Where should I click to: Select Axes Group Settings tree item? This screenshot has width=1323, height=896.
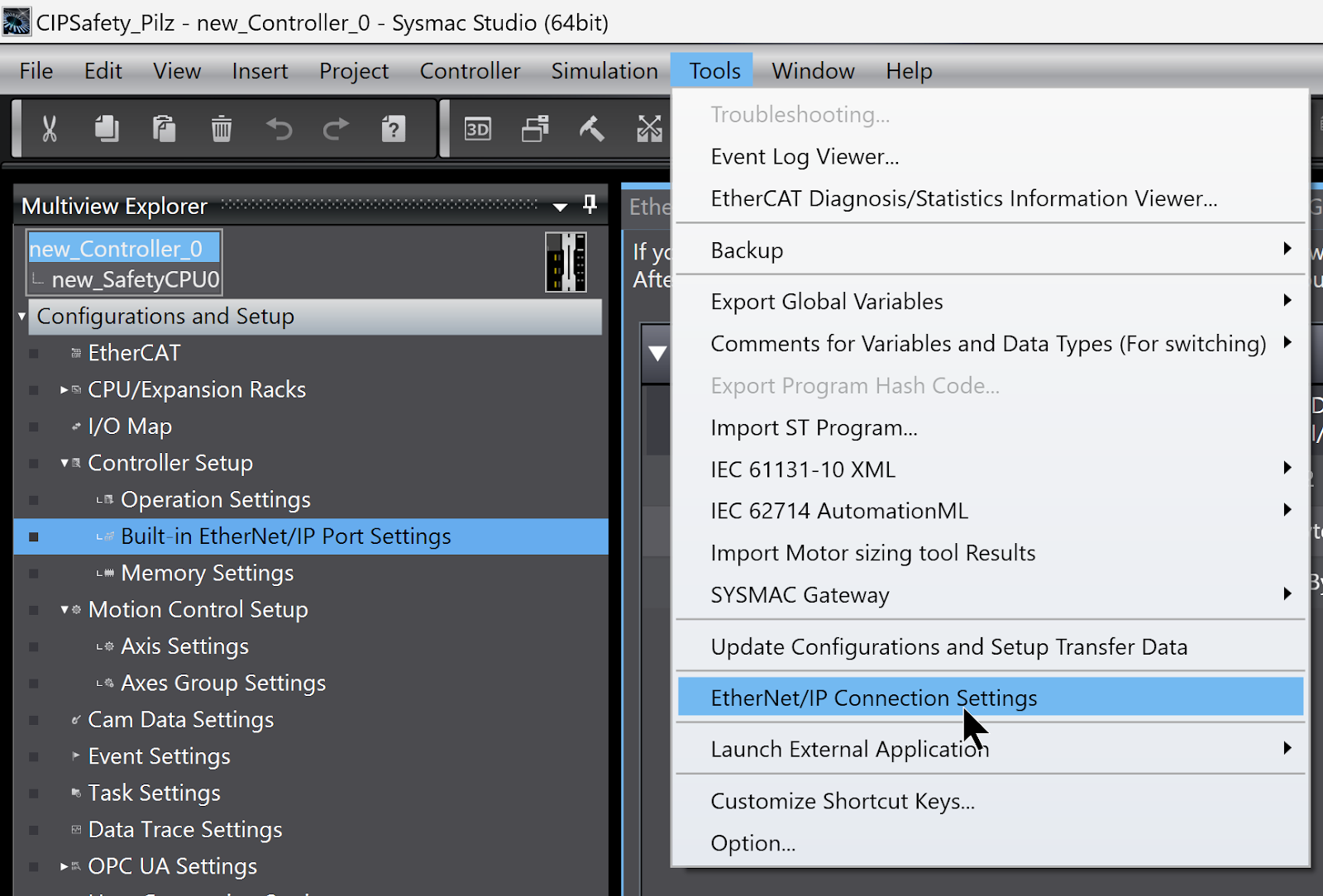[223, 683]
